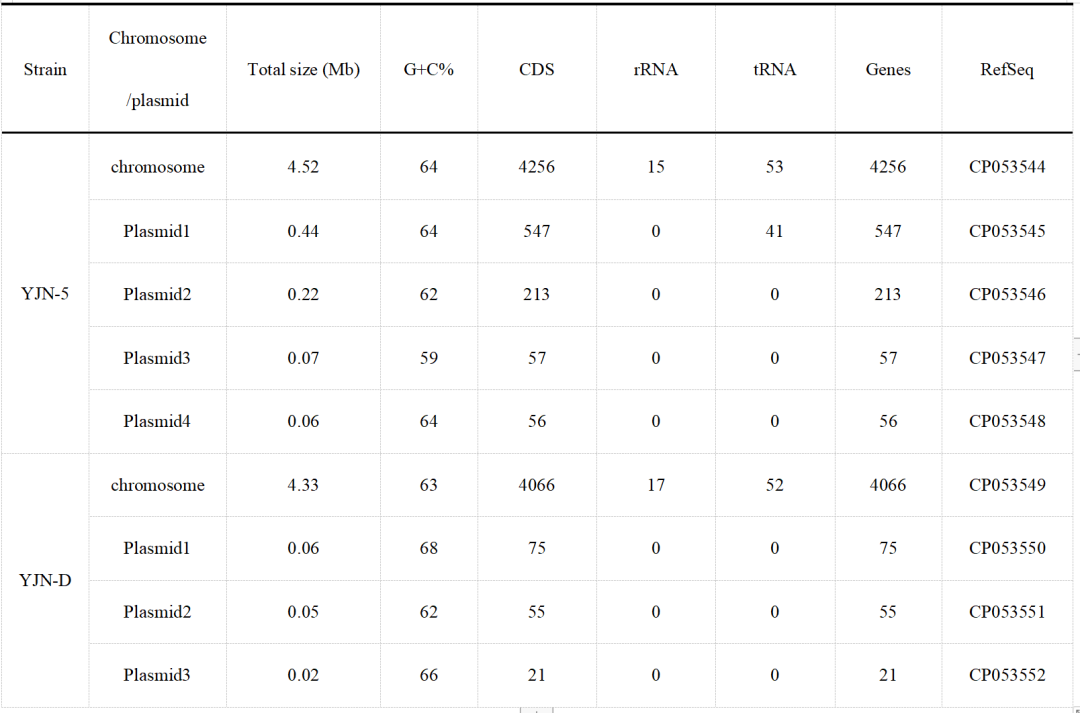Viewport: 1080px width, 713px height.
Task: Click the Genes column header
Action: 888,70
